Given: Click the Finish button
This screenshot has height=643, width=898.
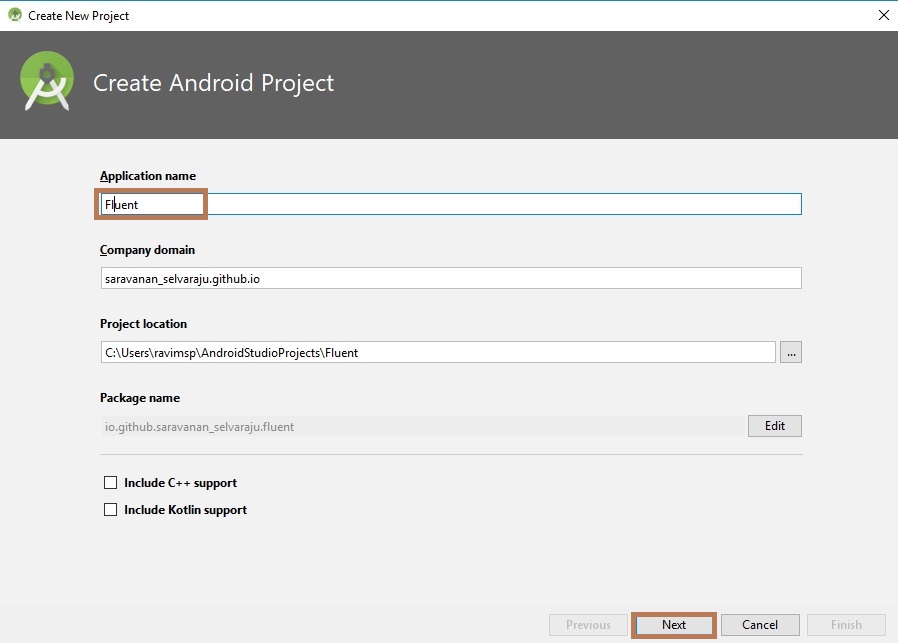Looking at the screenshot, I should [x=846, y=625].
